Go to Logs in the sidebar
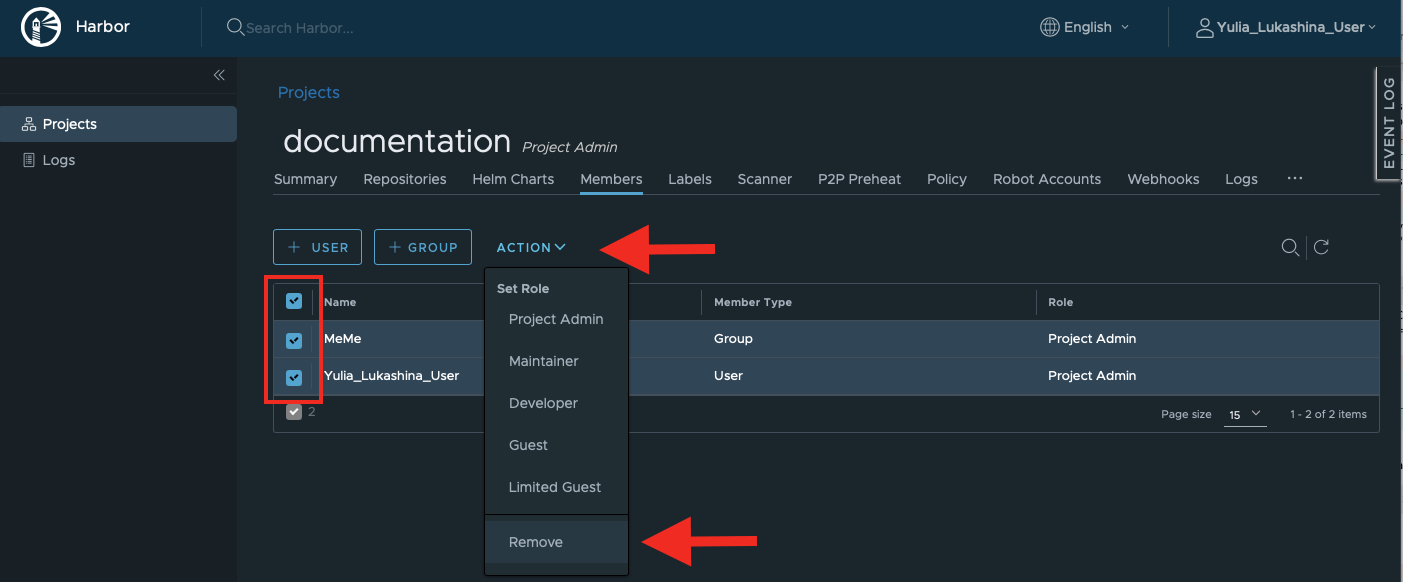This screenshot has height=582, width=1403. [118, 160]
